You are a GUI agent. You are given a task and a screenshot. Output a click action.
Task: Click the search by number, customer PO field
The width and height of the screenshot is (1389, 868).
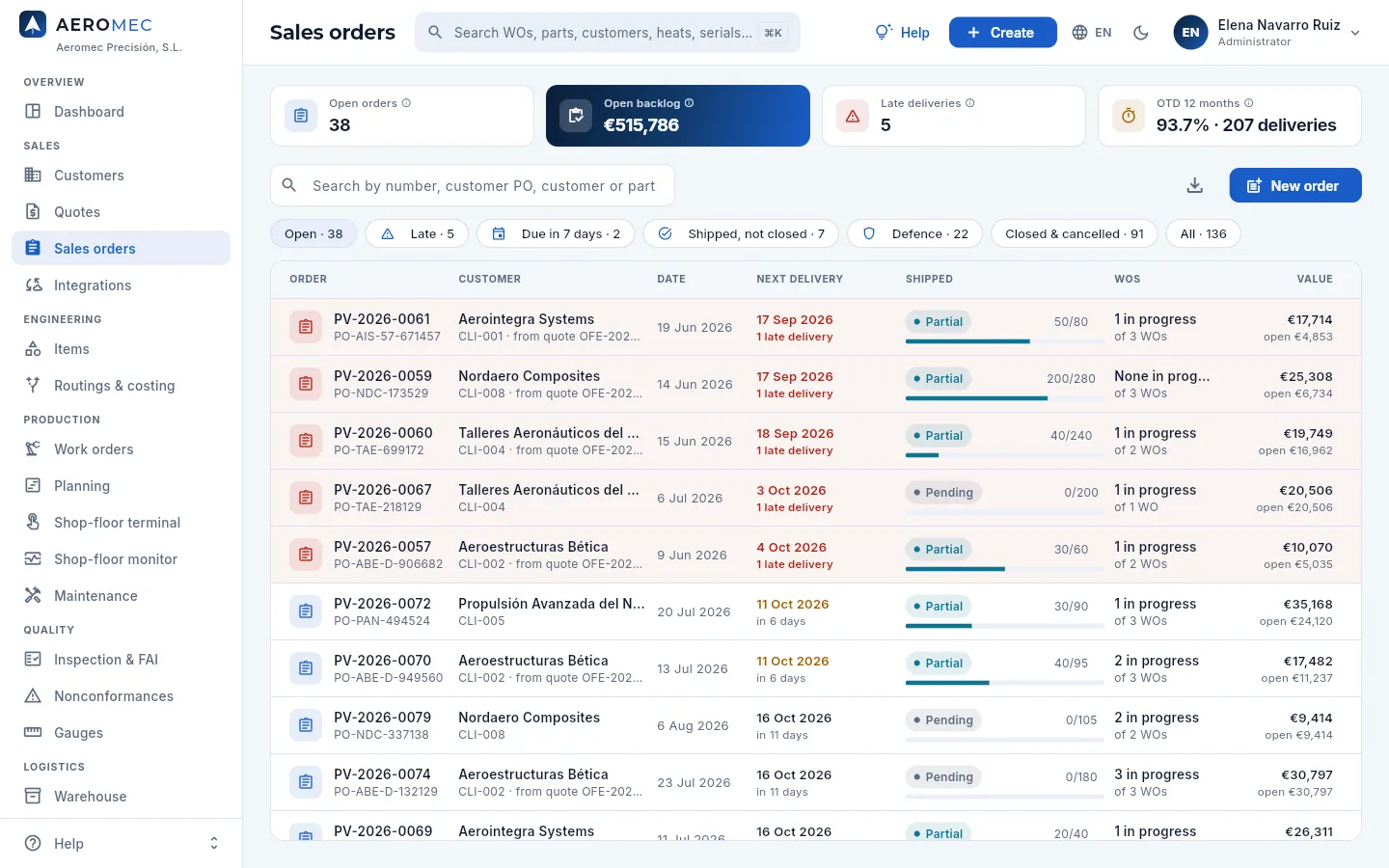[473, 185]
